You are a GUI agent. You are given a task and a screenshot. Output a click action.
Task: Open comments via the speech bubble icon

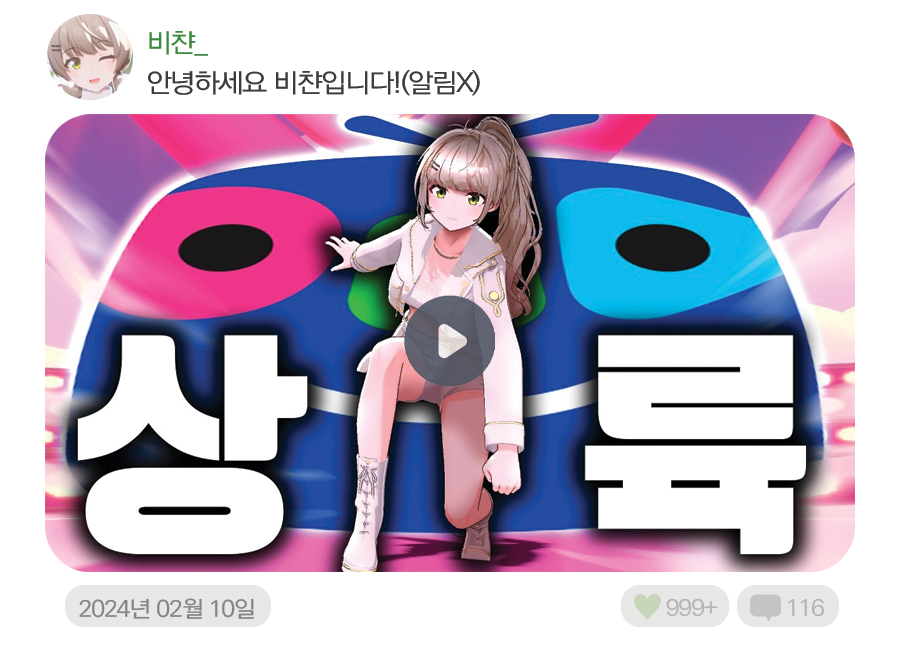[x=765, y=607]
